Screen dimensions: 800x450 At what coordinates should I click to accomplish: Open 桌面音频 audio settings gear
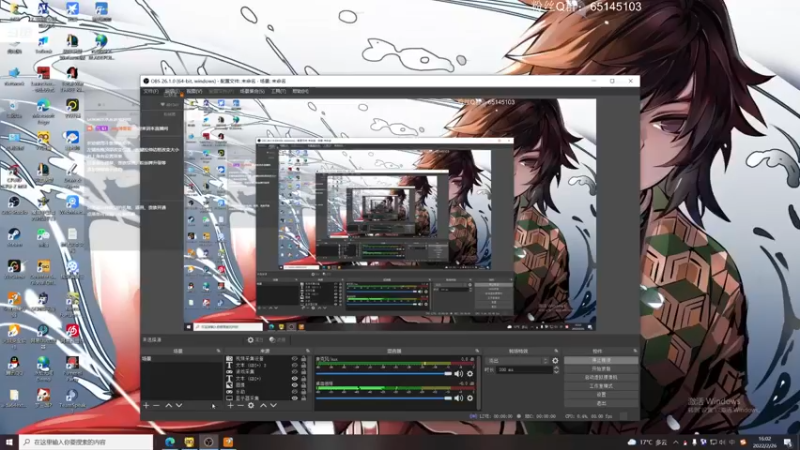pyautogui.click(x=470, y=398)
